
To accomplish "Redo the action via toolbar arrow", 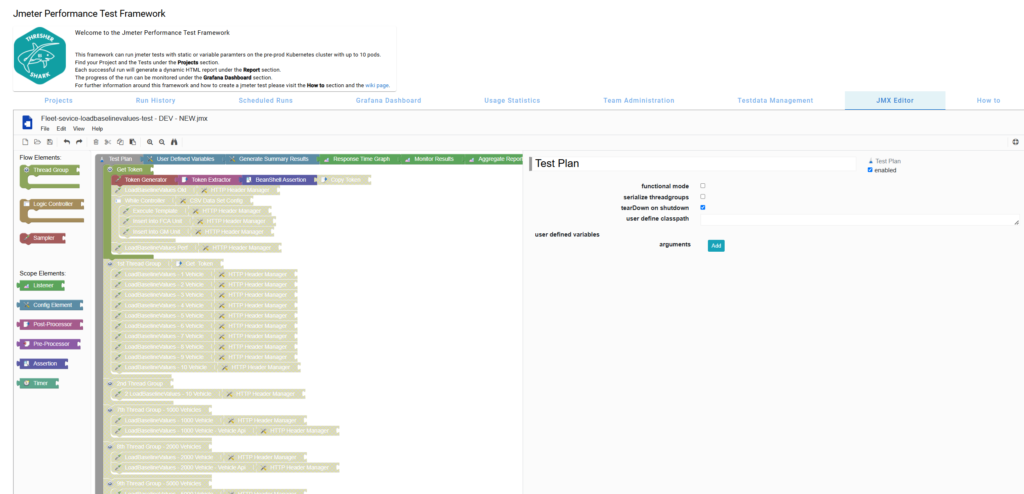I will point(79,142).
